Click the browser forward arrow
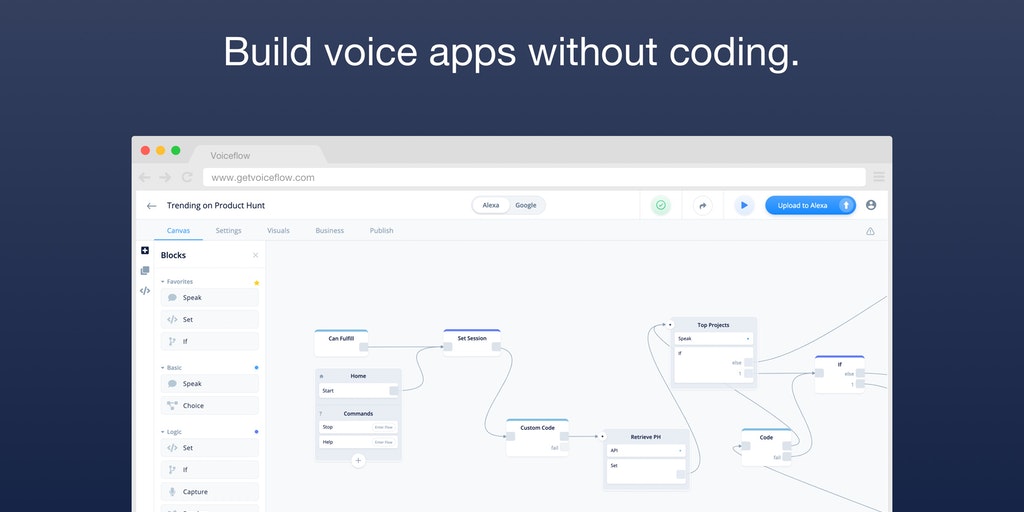 click(x=165, y=177)
